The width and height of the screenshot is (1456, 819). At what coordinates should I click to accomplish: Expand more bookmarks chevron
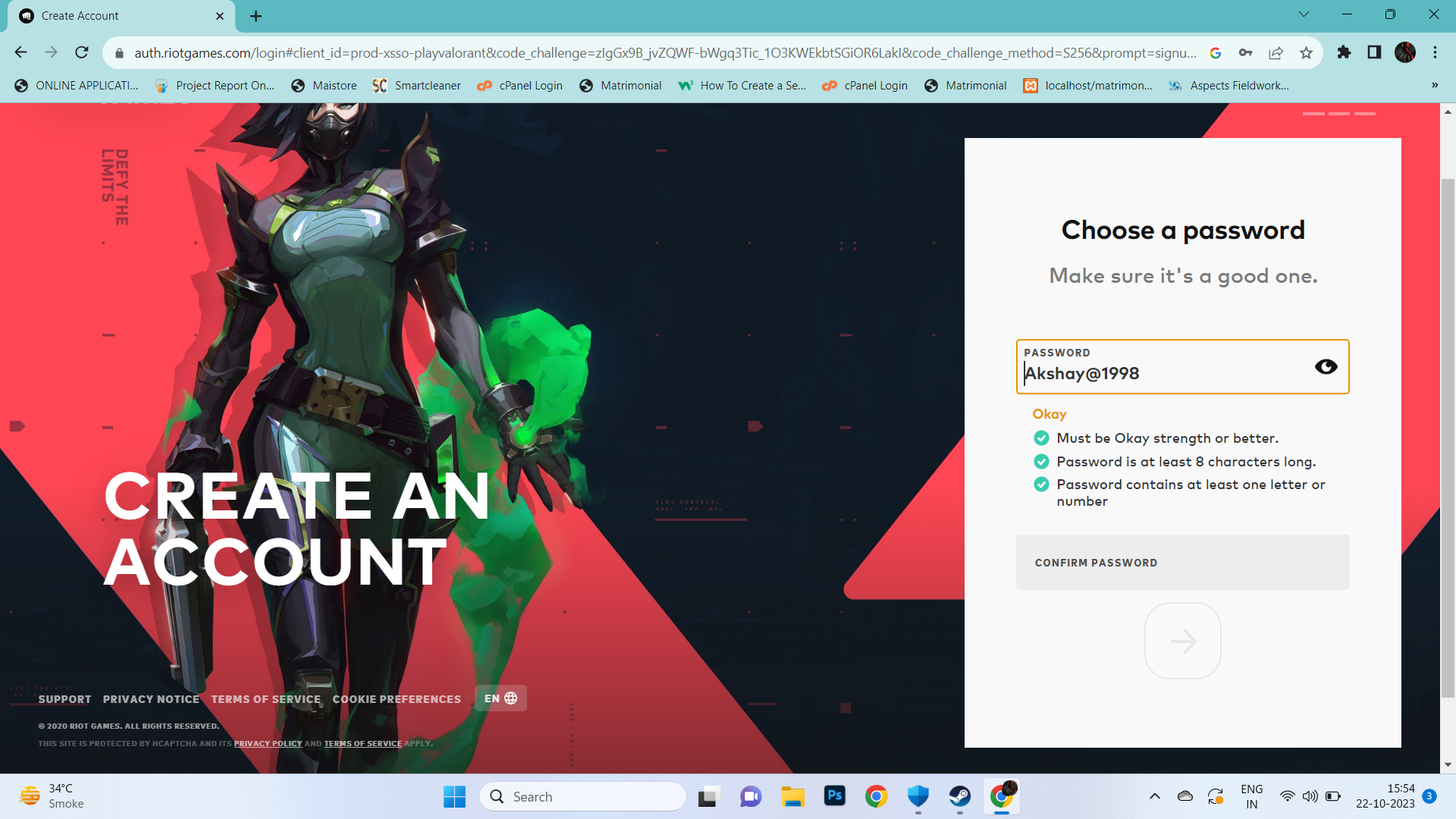(1435, 85)
